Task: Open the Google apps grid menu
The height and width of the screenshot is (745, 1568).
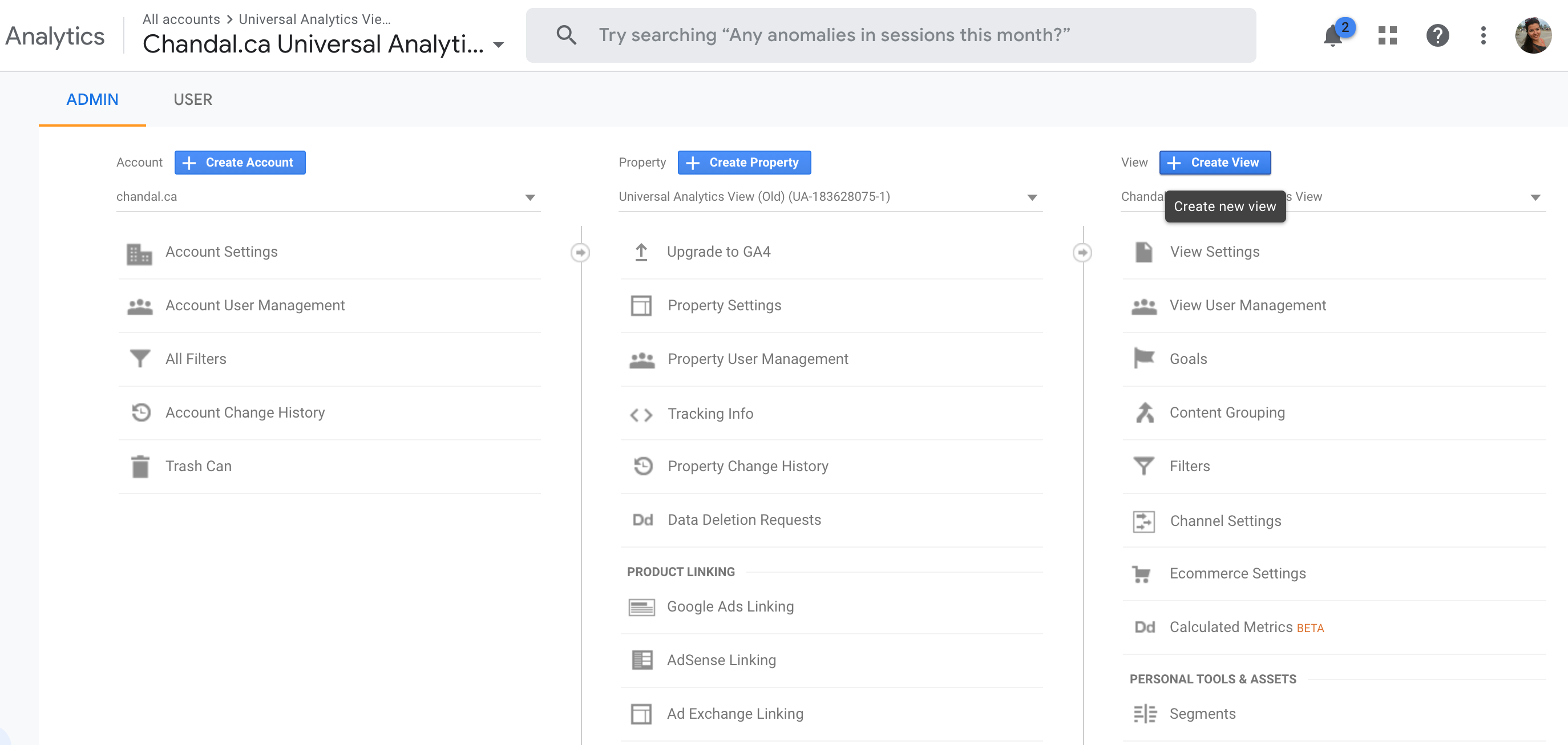Action: [x=1387, y=35]
